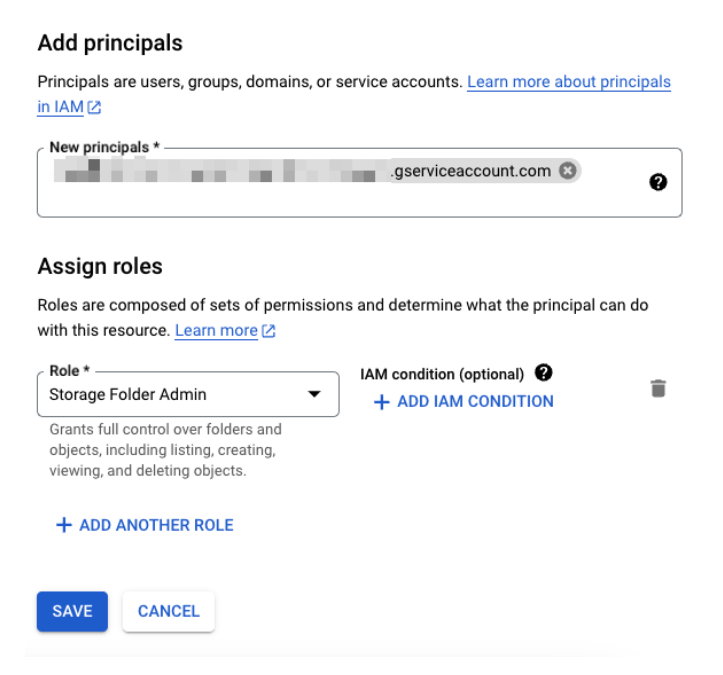Click the CANCEL button

pyautogui.click(x=168, y=611)
